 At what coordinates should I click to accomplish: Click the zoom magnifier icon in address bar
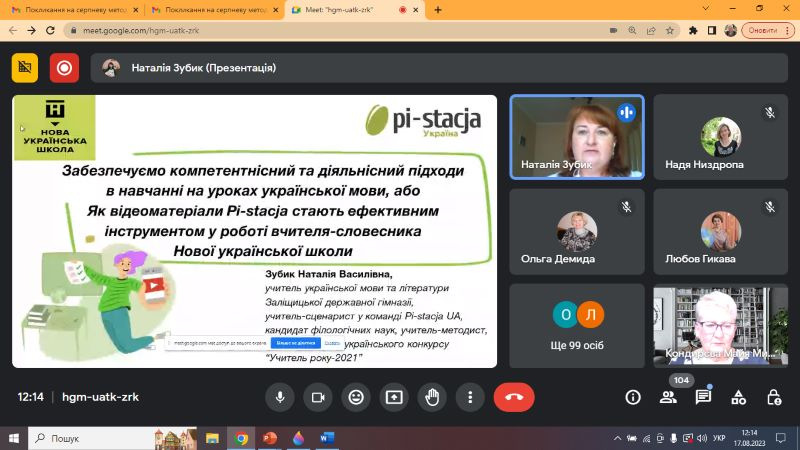(632, 31)
